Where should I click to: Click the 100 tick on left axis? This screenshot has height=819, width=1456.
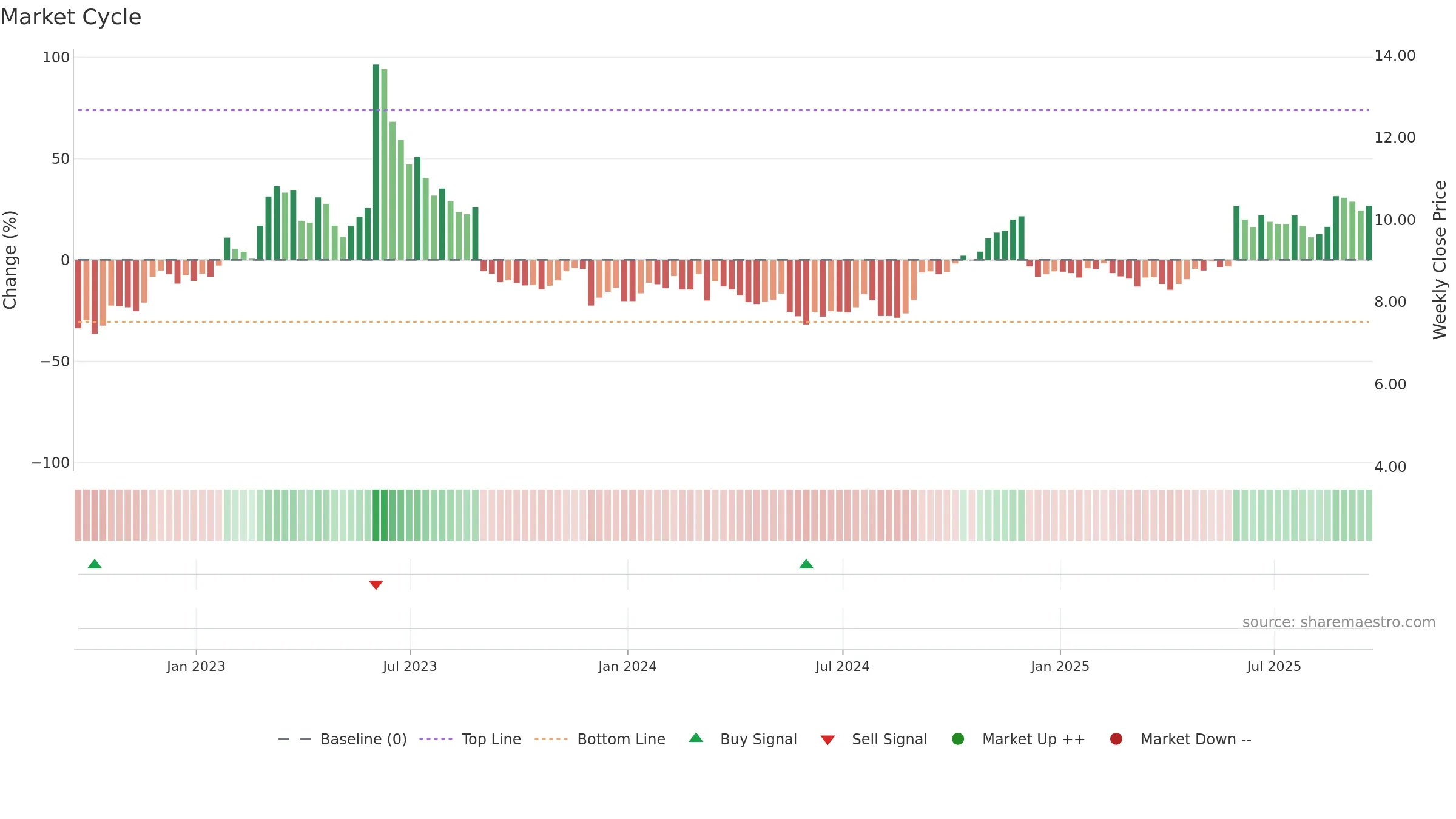pos(56,58)
